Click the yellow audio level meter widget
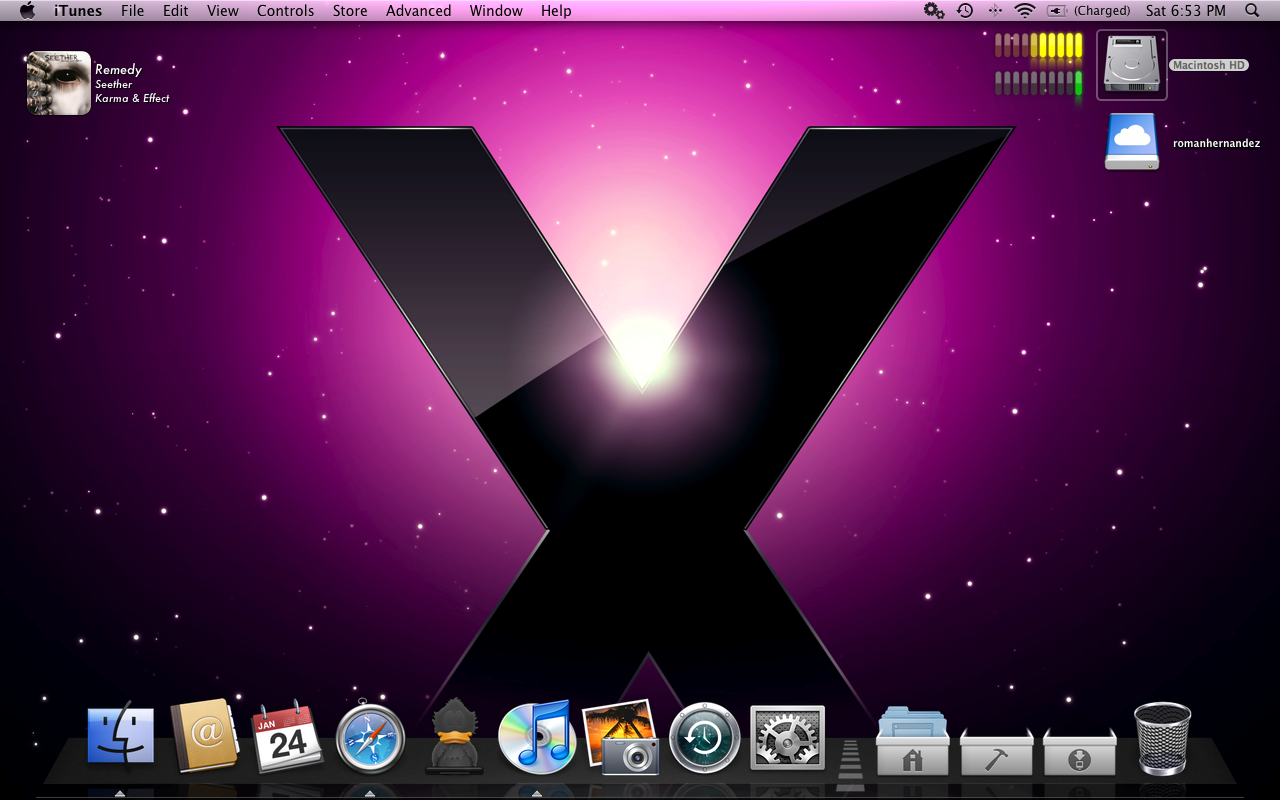 [x=1039, y=46]
